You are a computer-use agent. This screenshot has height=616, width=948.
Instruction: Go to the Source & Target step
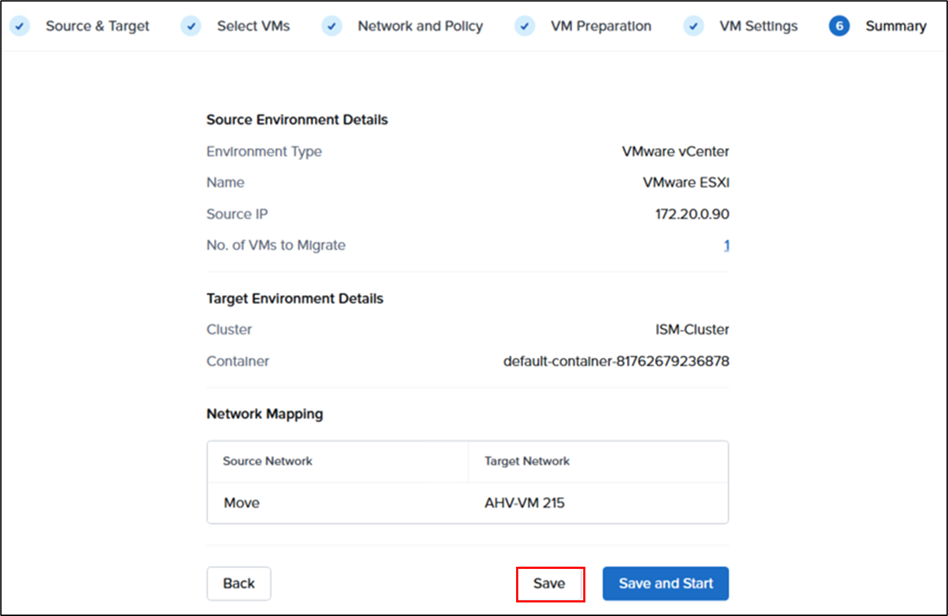click(97, 26)
